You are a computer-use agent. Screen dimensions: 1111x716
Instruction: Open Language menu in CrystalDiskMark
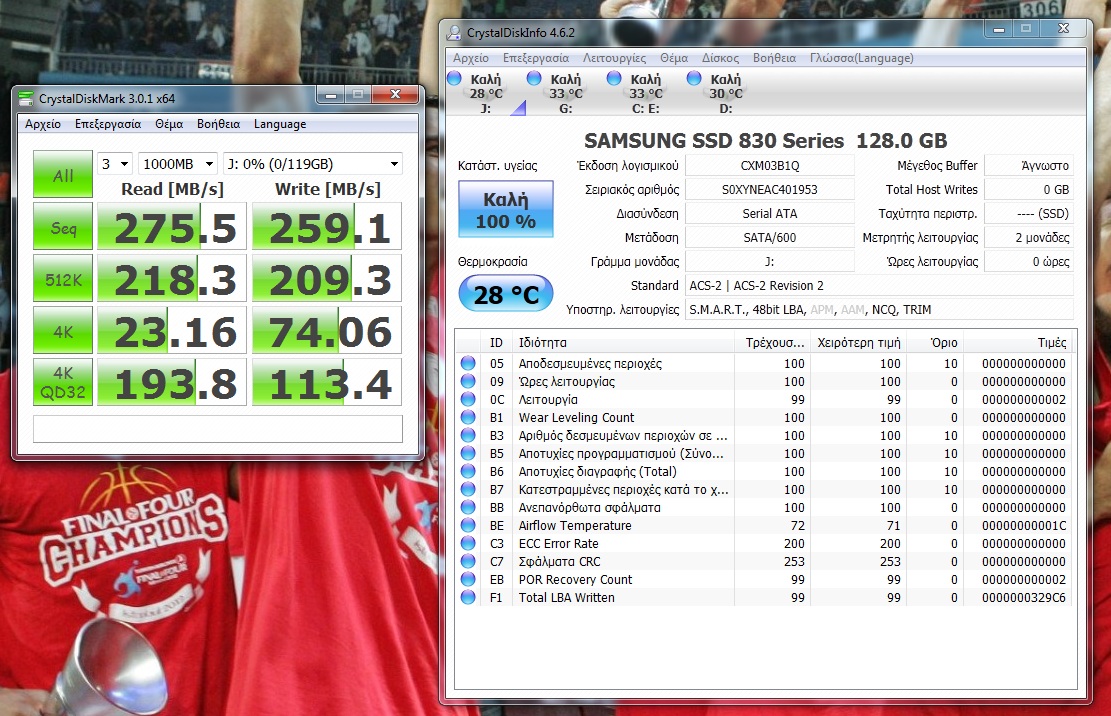[280, 124]
